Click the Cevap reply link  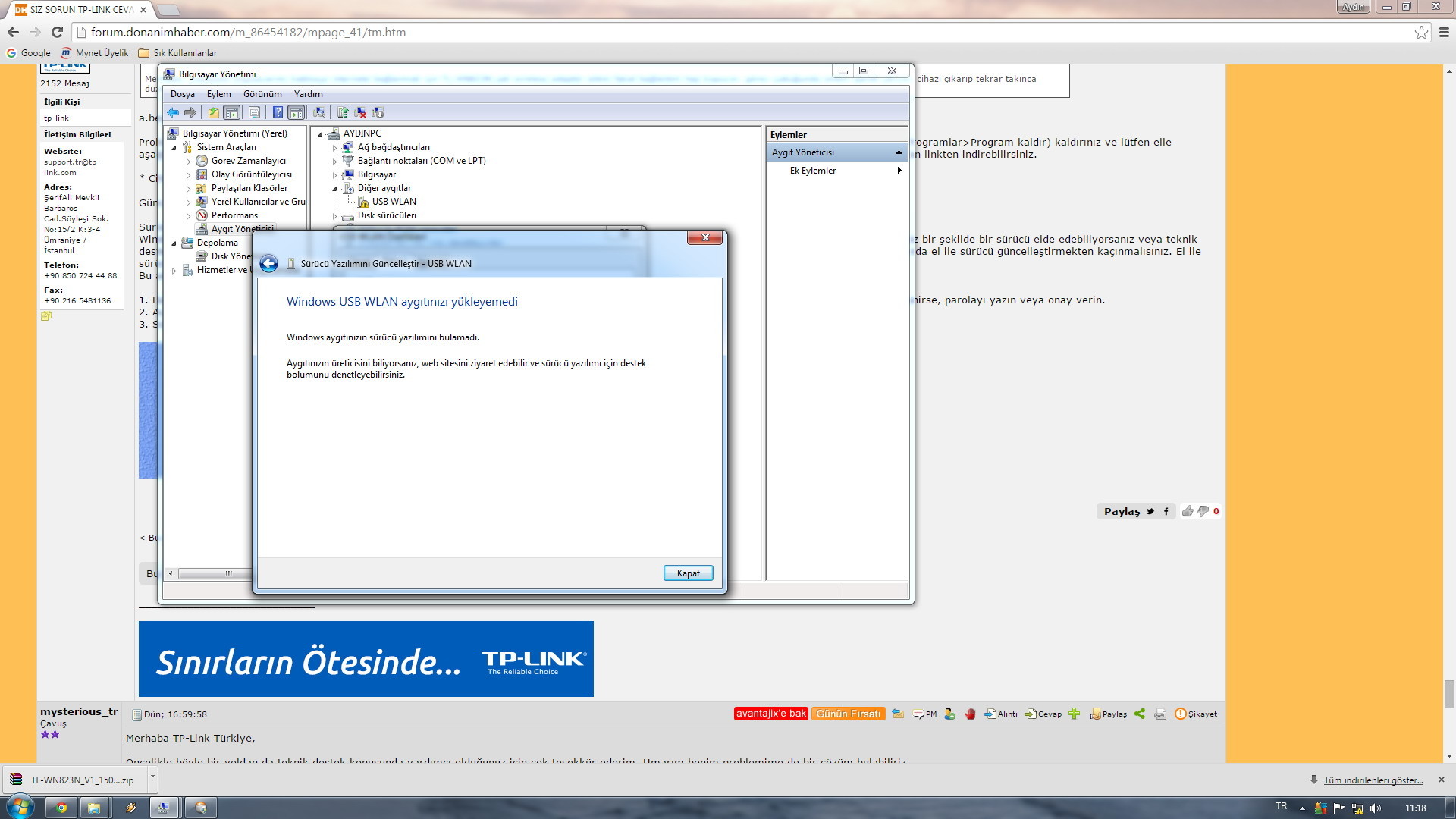(1043, 714)
